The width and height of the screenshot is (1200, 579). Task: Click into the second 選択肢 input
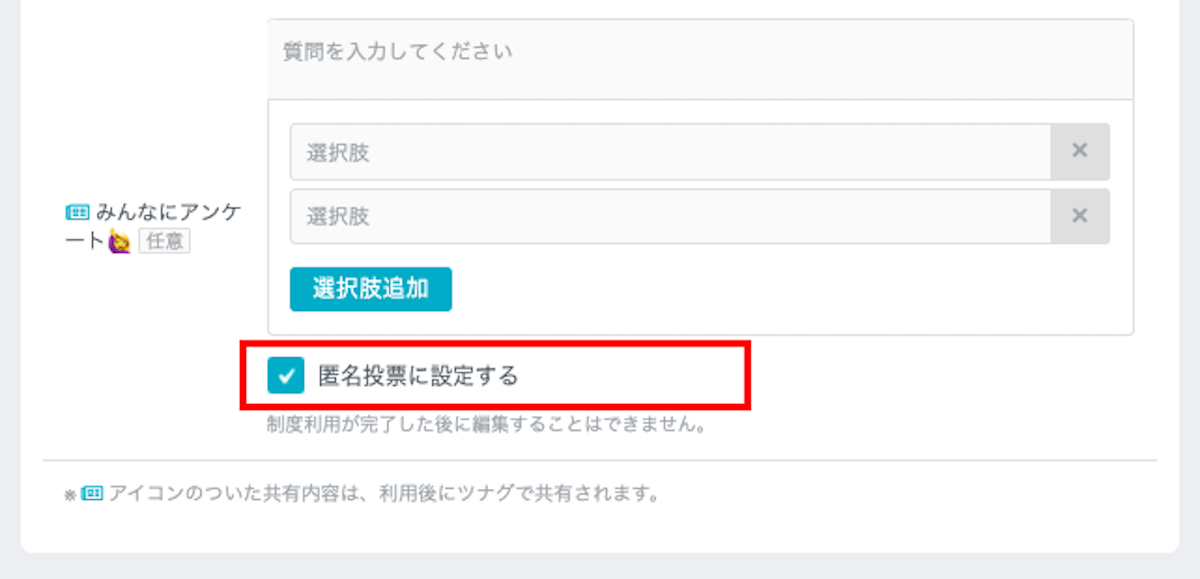coord(670,216)
